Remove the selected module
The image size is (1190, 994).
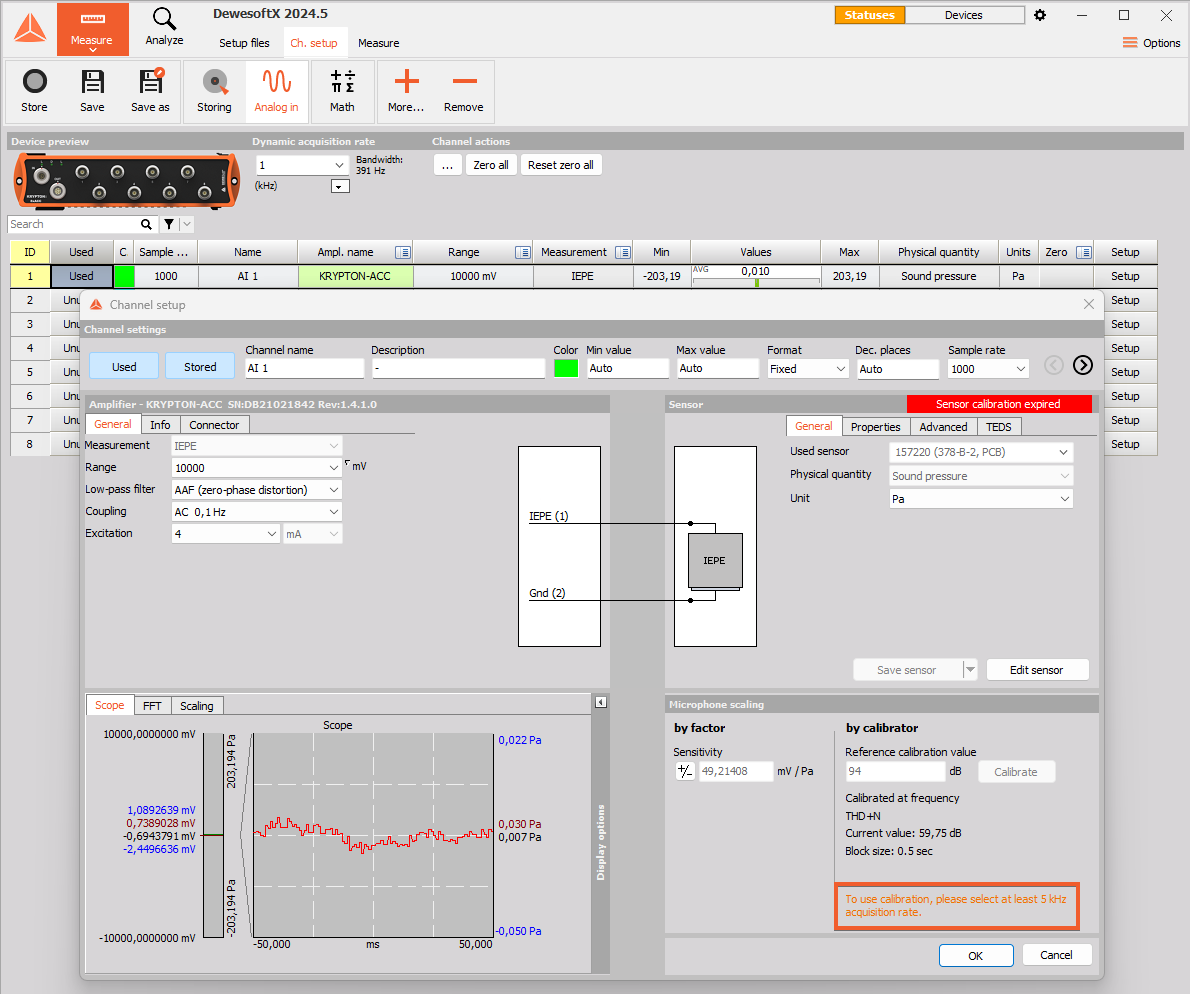click(x=464, y=92)
